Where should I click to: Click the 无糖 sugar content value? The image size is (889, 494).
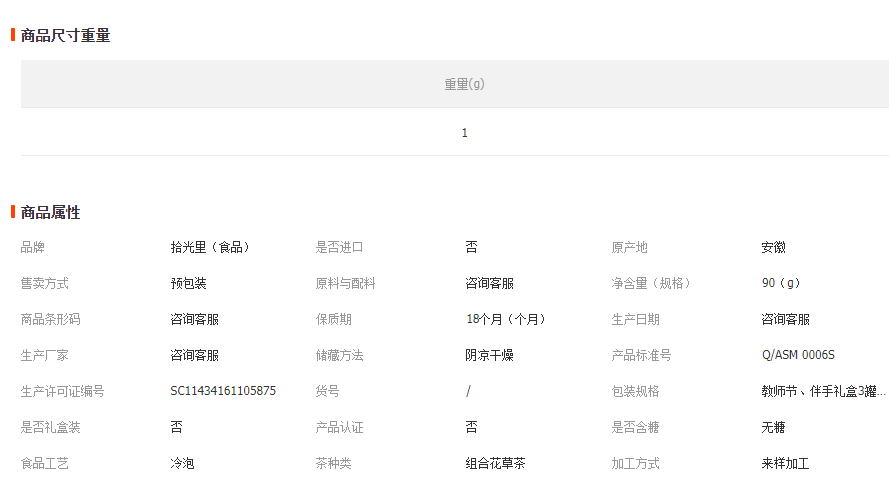(x=773, y=427)
